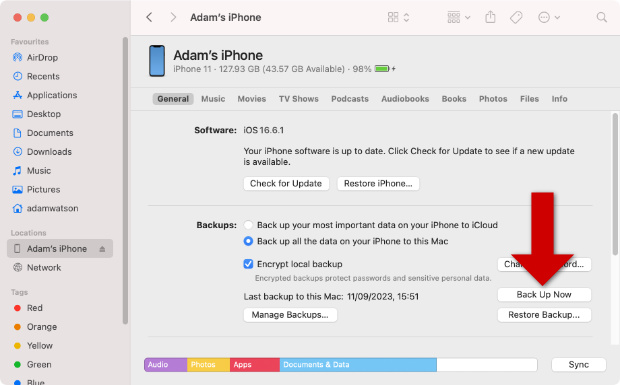Click the Share icon in toolbar
Screen dimensions: 620x385
pyautogui.click(x=490, y=17)
